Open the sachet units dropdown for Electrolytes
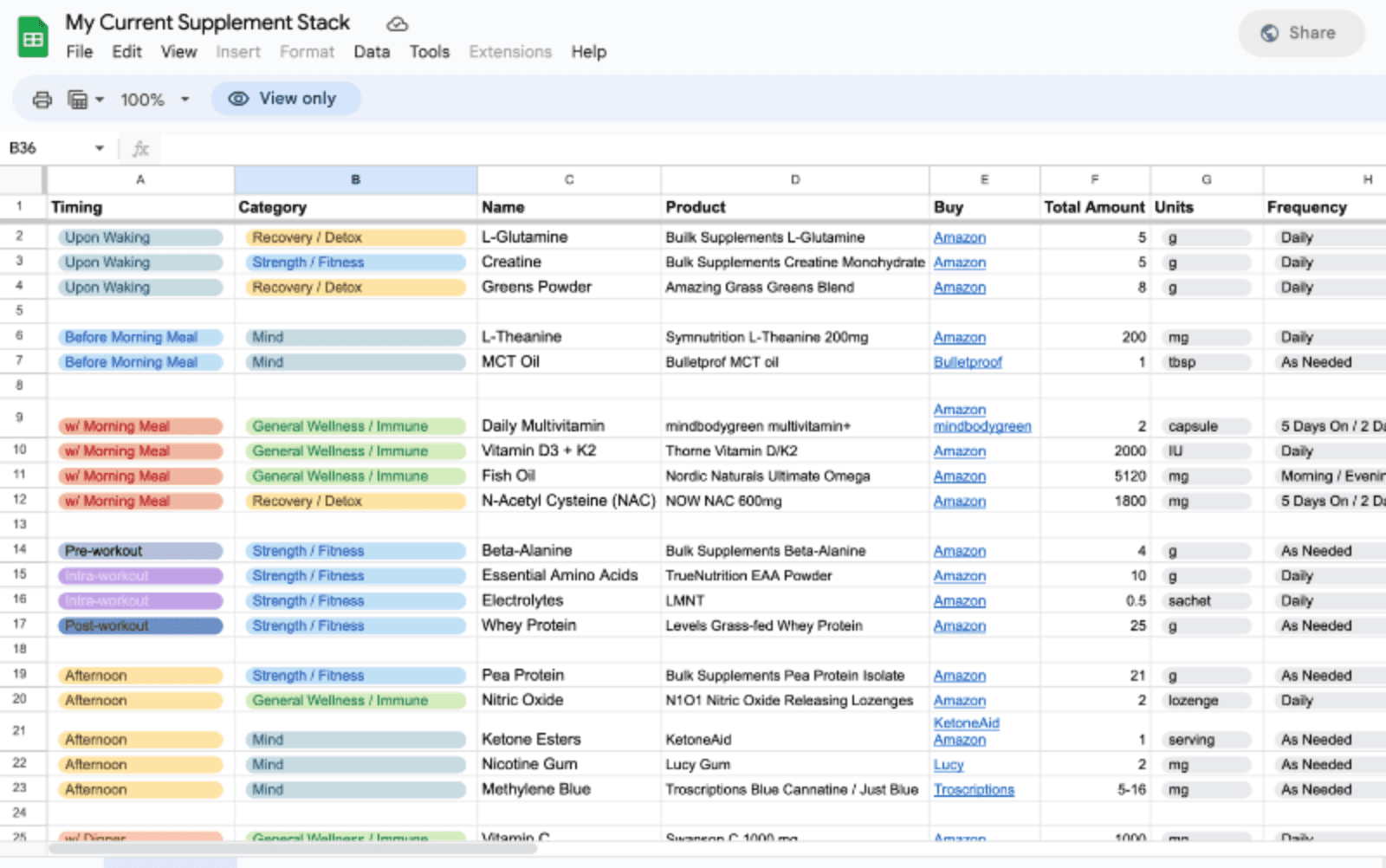 (1207, 601)
